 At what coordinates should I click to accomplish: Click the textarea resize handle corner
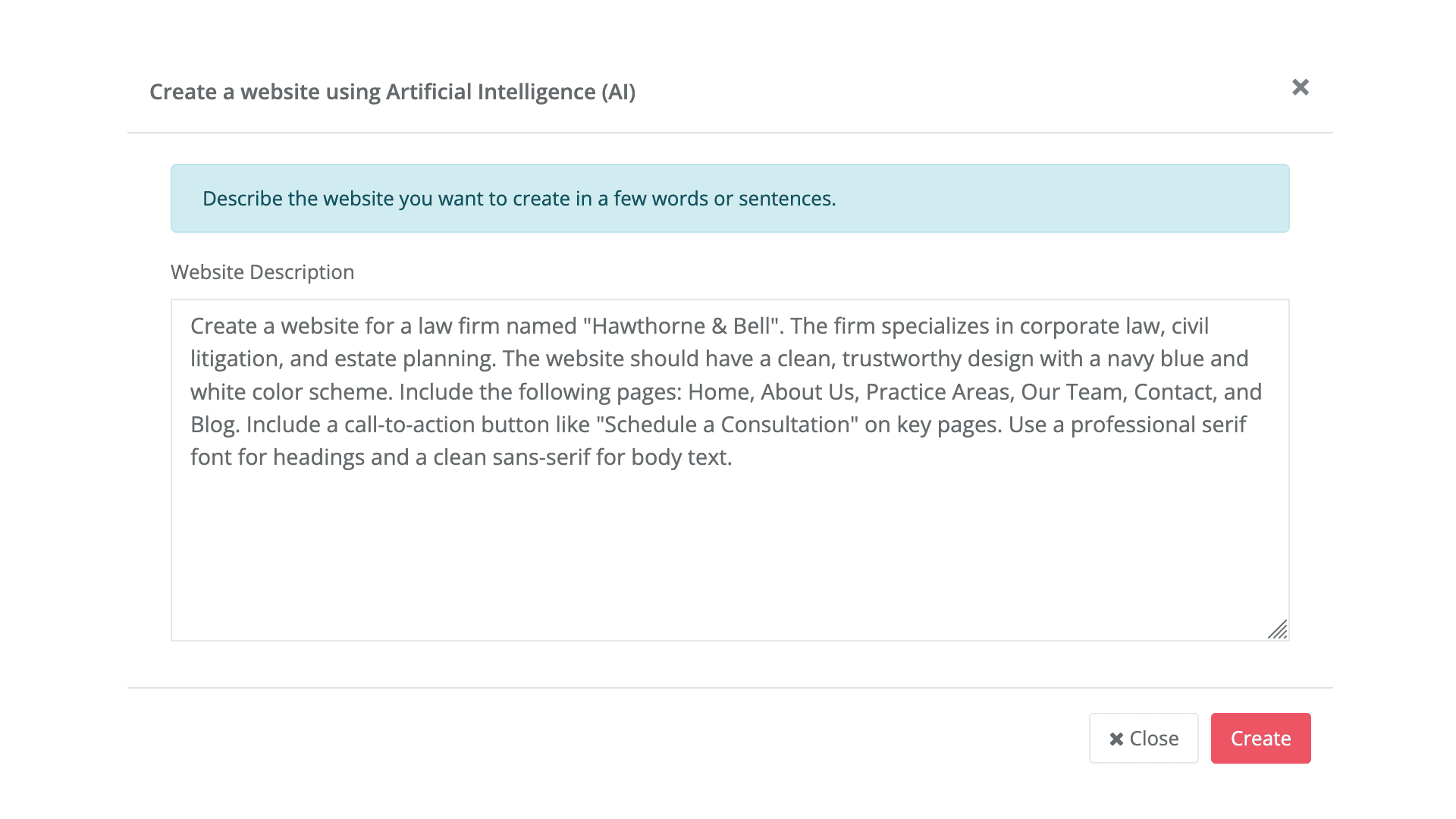(x=1278, y=630)
